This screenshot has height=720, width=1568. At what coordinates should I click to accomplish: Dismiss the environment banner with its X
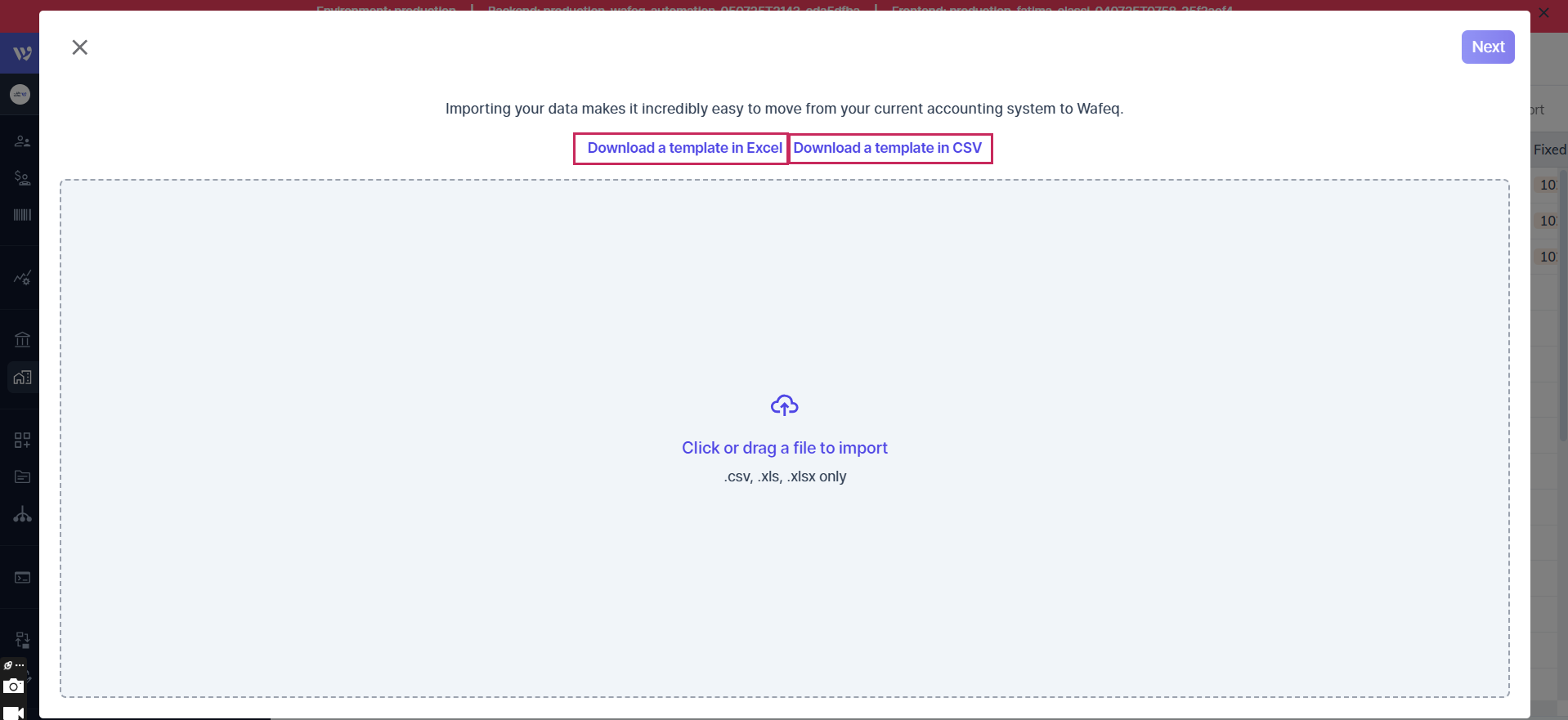click(x=1543, y=13)
